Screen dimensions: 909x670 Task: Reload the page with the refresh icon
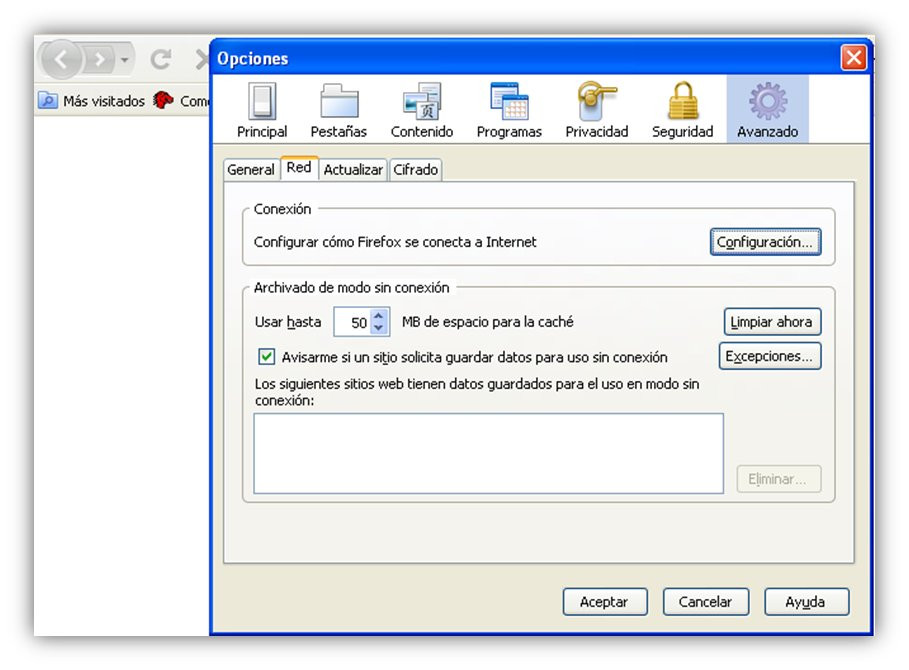161,59
